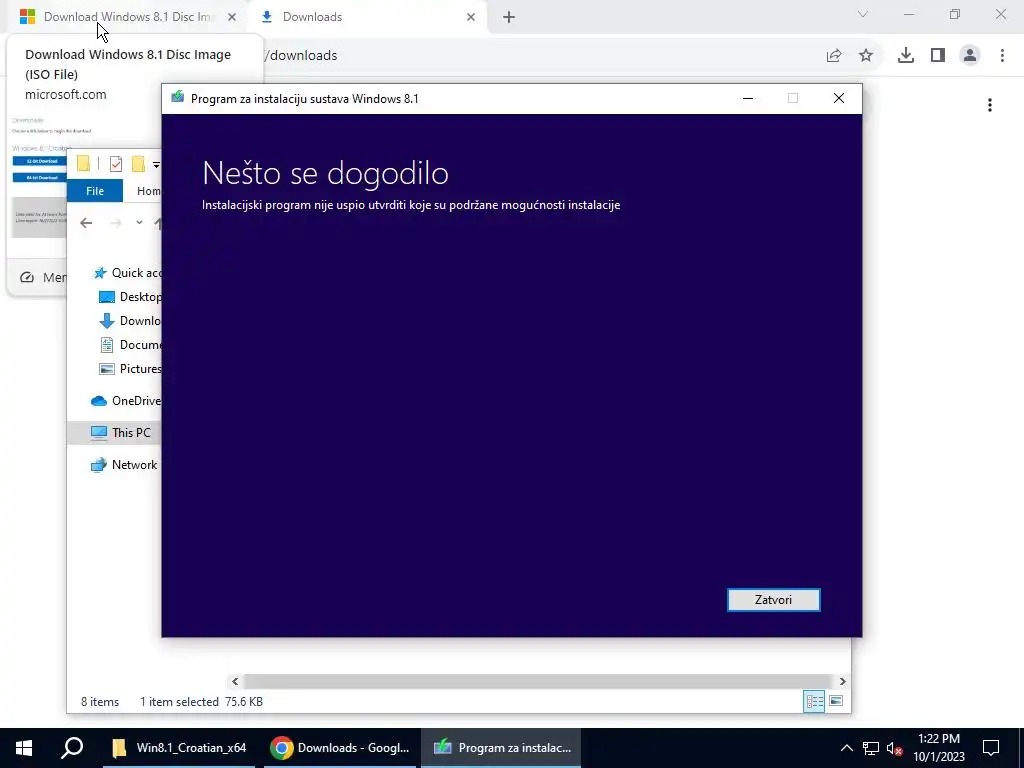Click the Zatvori button in the installer

point(773,600)
